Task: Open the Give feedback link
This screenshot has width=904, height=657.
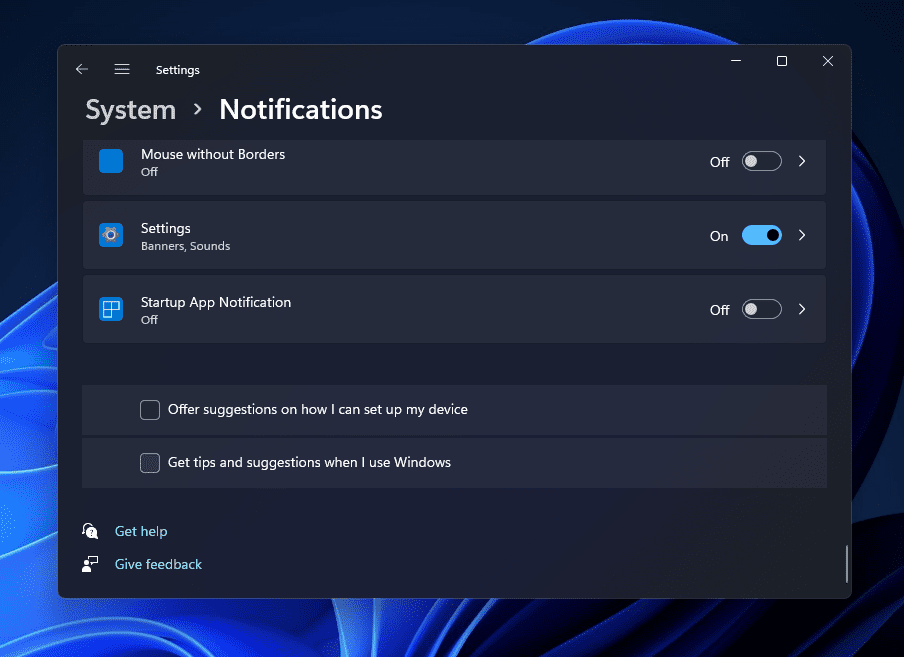Action: click(158, 564)
